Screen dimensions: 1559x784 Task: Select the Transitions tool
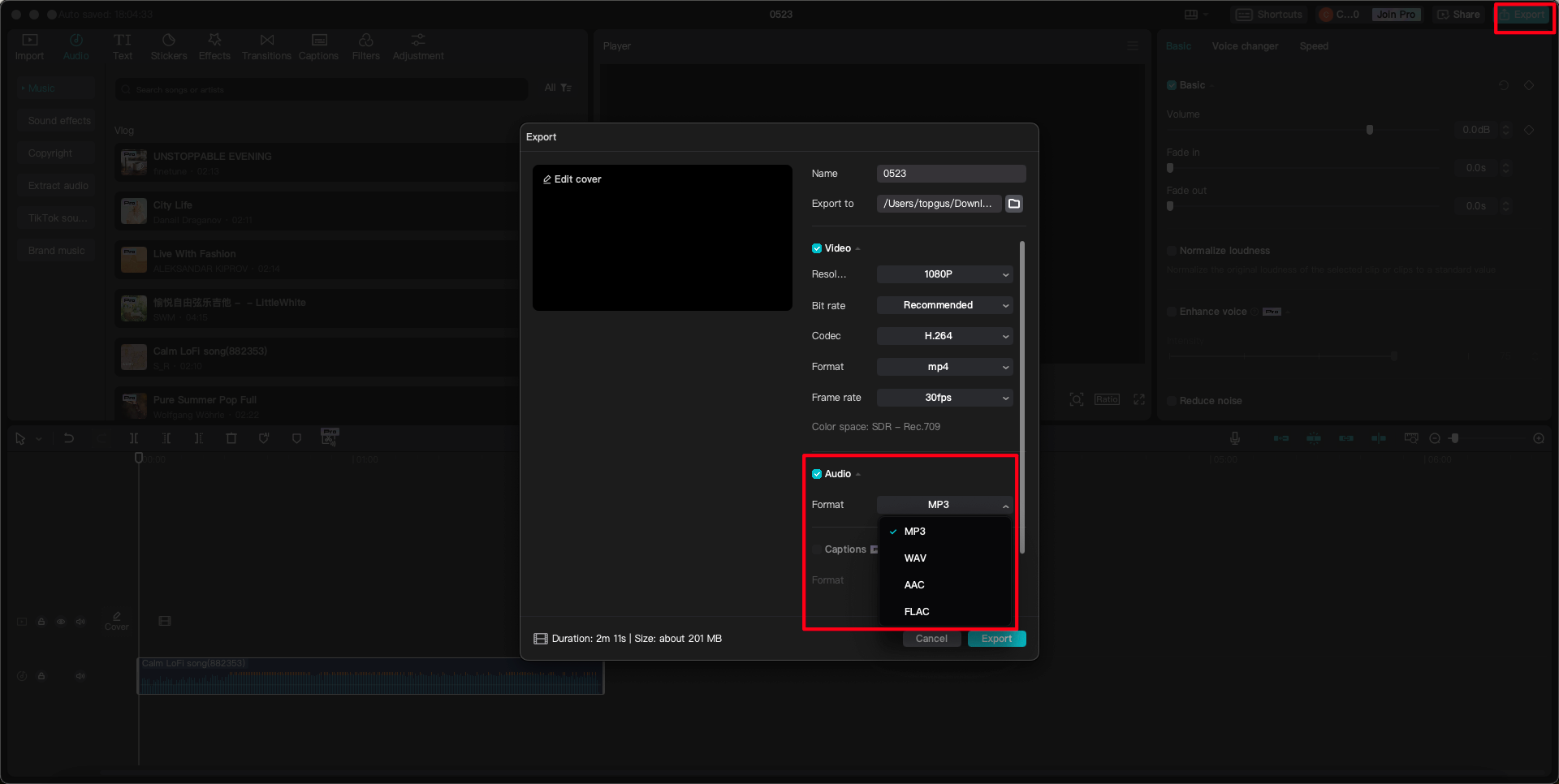pyautogui.click(x=266, y=45)
